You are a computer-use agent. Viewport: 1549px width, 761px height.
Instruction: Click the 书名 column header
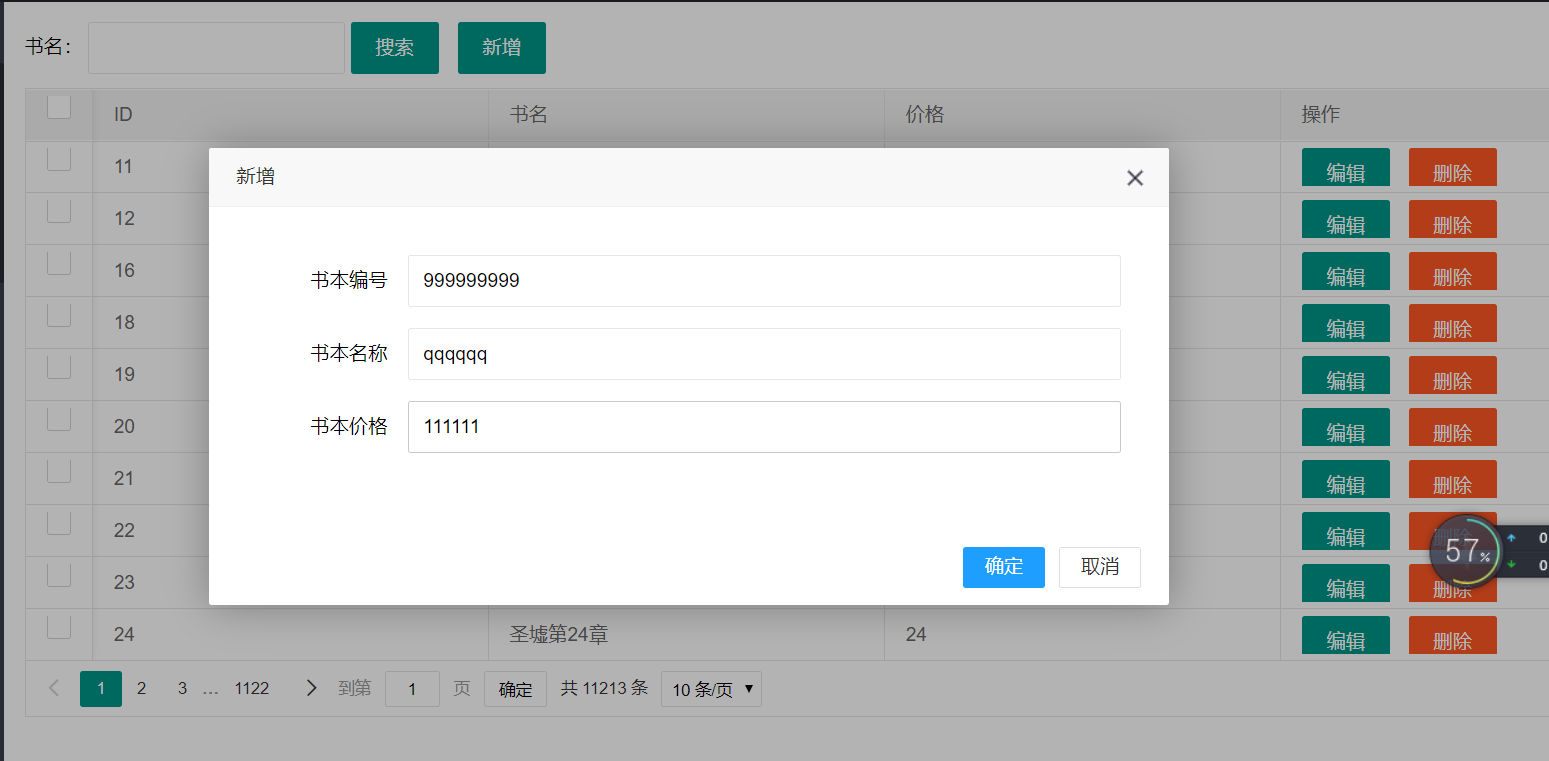coord(687,114)
